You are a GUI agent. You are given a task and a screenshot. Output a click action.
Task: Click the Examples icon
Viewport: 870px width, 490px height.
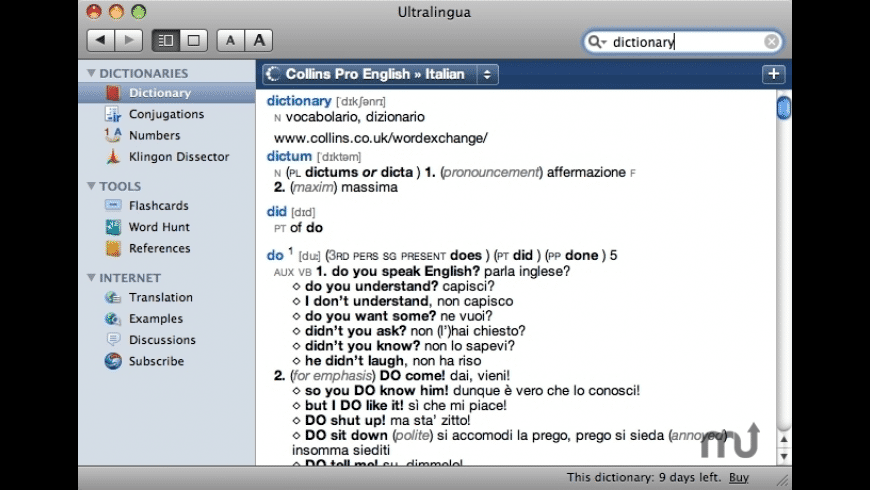[113, 319]
